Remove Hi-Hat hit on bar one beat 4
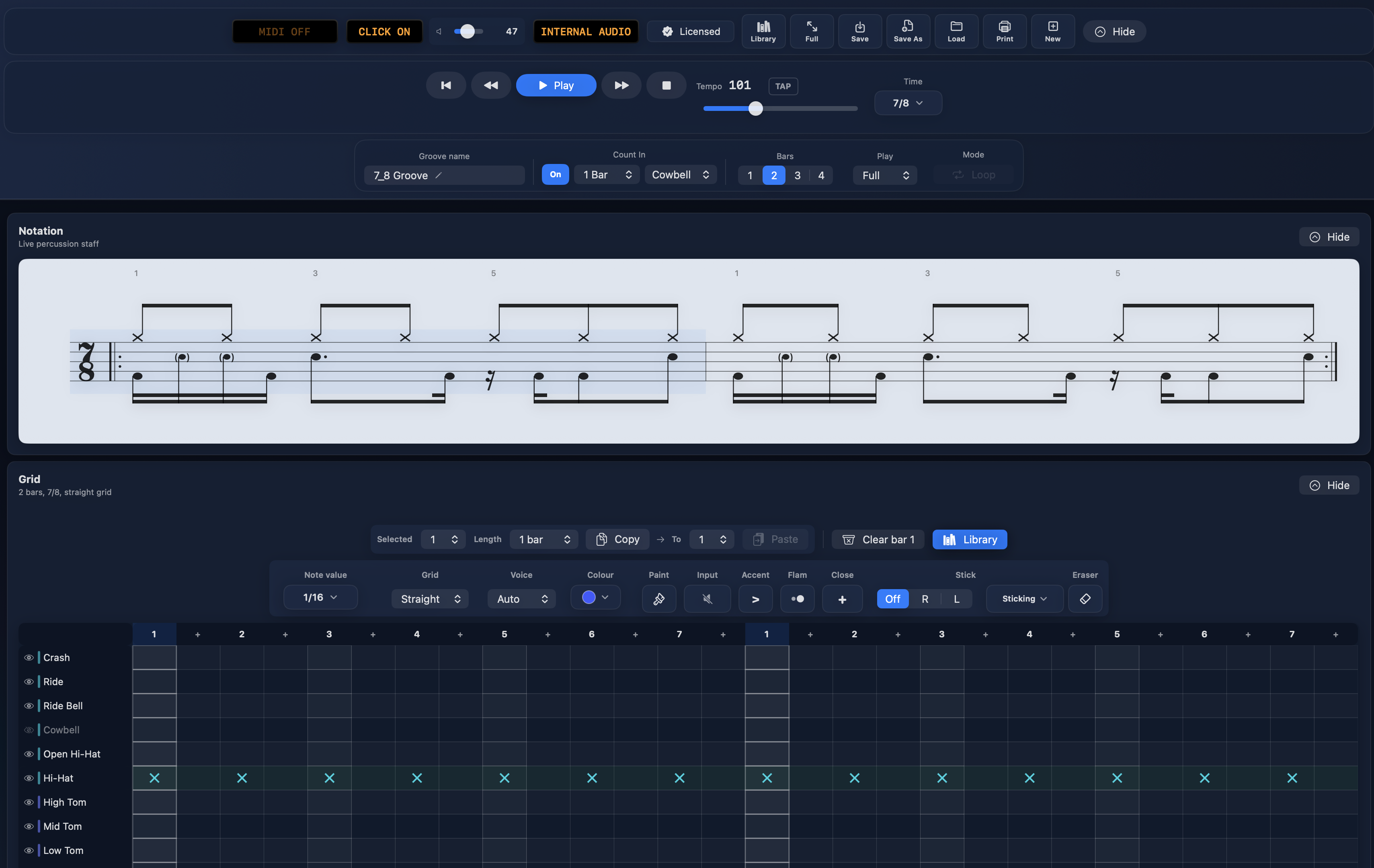The width and height of the screenshot is (1374, 868). [417, 778]
